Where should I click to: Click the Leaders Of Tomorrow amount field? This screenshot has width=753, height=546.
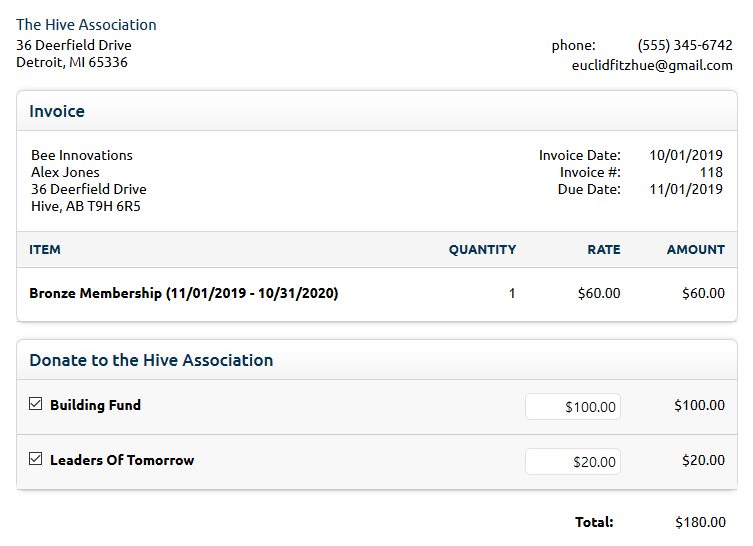point(573,462)
